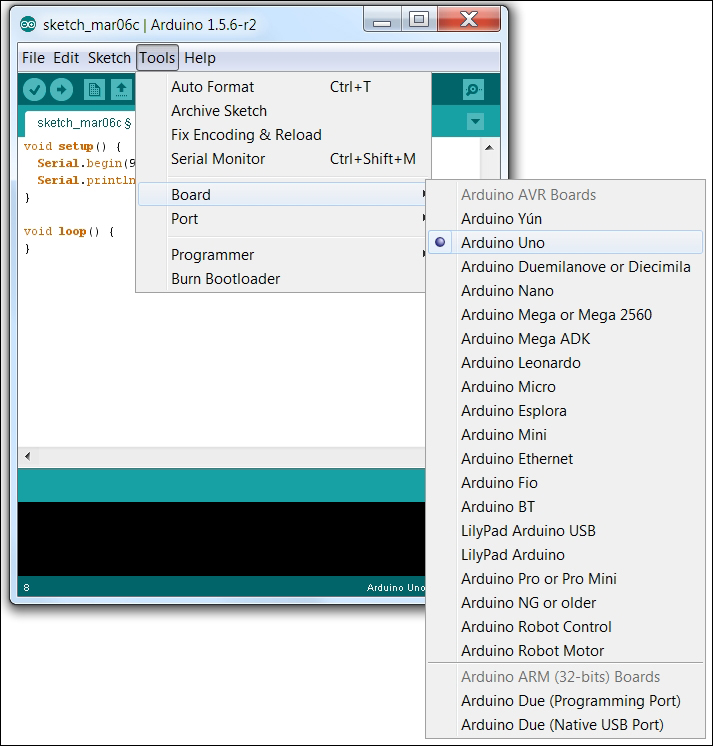Click the New sketch toolbar icon
The image size is (713, 746).
tap(94, 89)
